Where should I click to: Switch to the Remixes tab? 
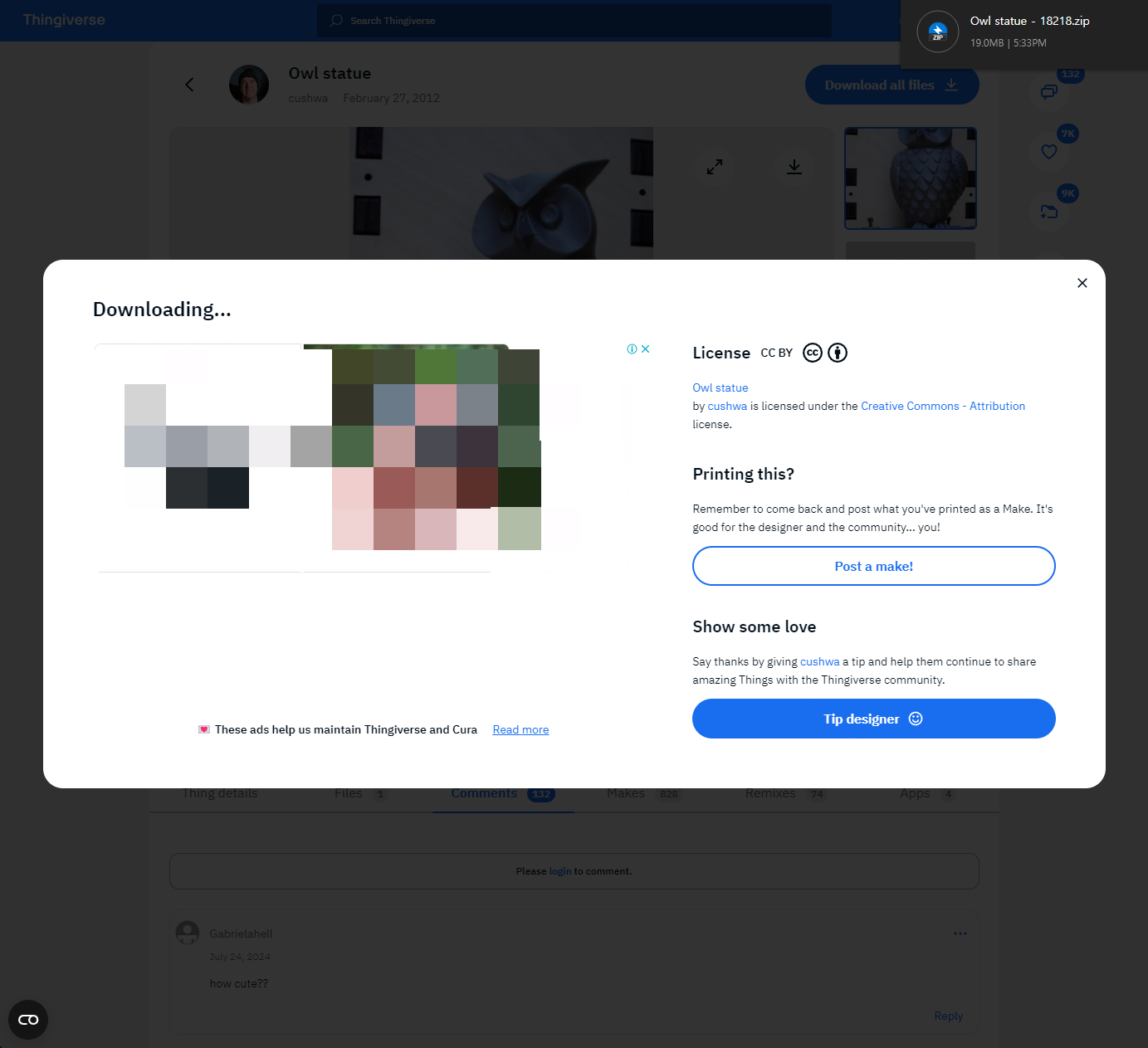(785, 794)
